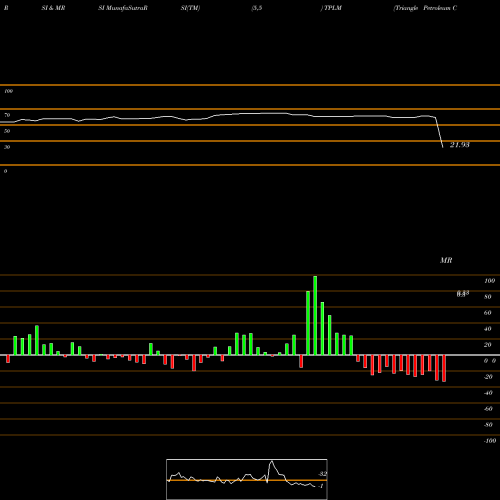Click the -80 label on MR axis

tap(488, 425)
